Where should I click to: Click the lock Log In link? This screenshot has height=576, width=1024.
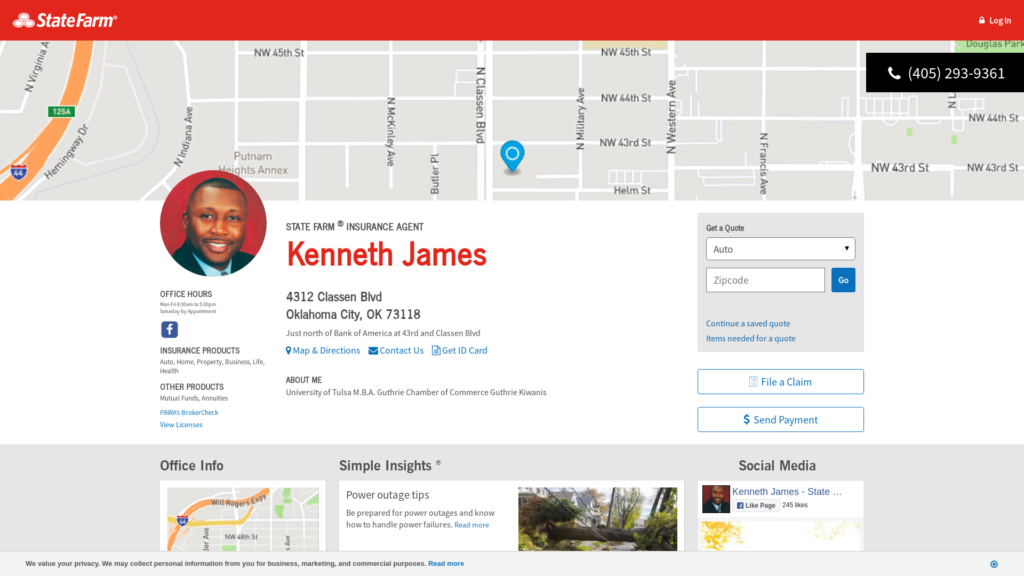tap(994, 21)
